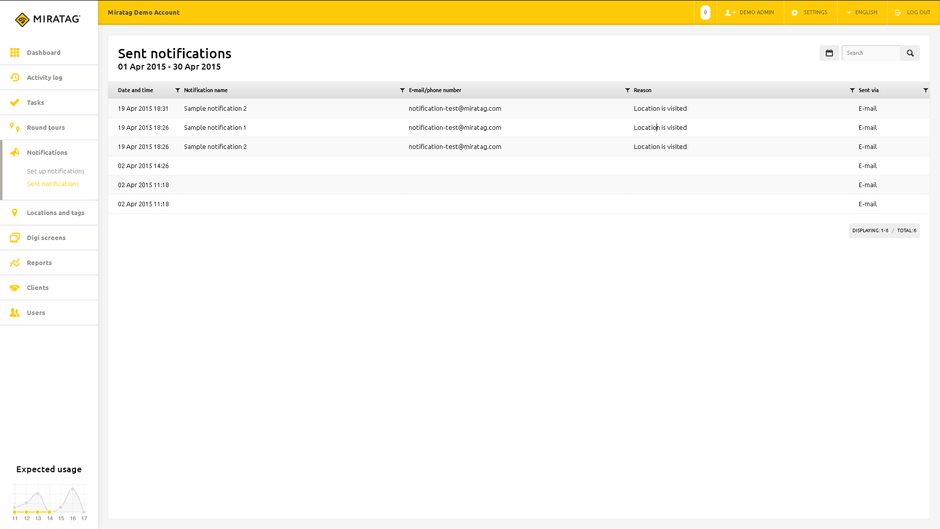Click the Reports chart icon
Viewport: 940px width, 529px height.
14,263
